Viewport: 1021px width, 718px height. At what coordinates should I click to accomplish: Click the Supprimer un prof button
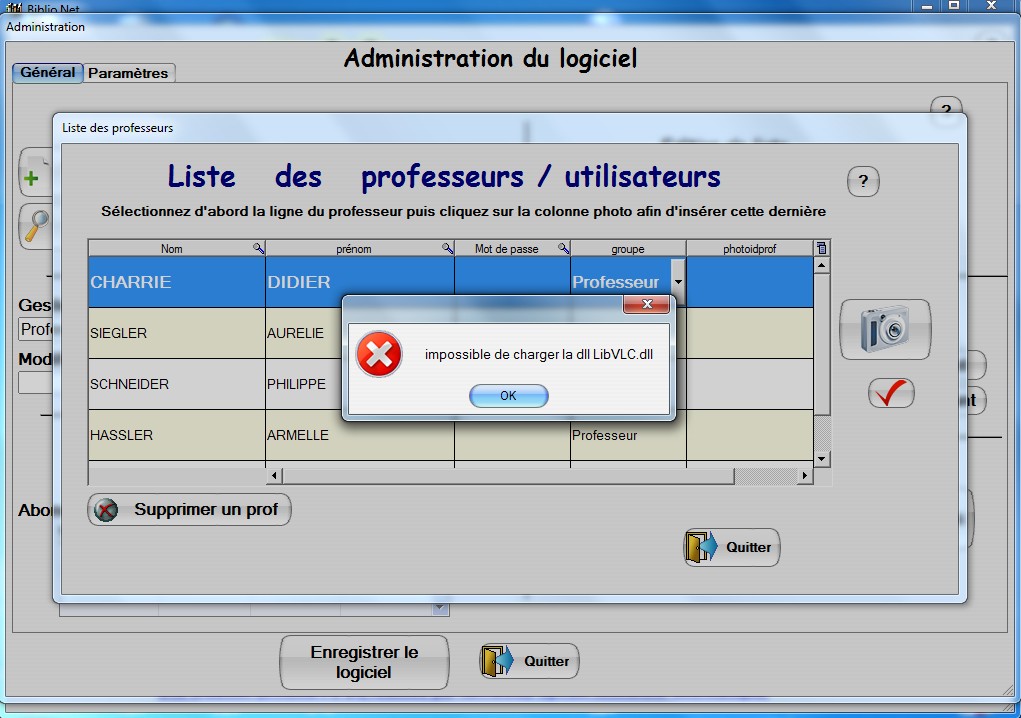[x=190, y=510]
